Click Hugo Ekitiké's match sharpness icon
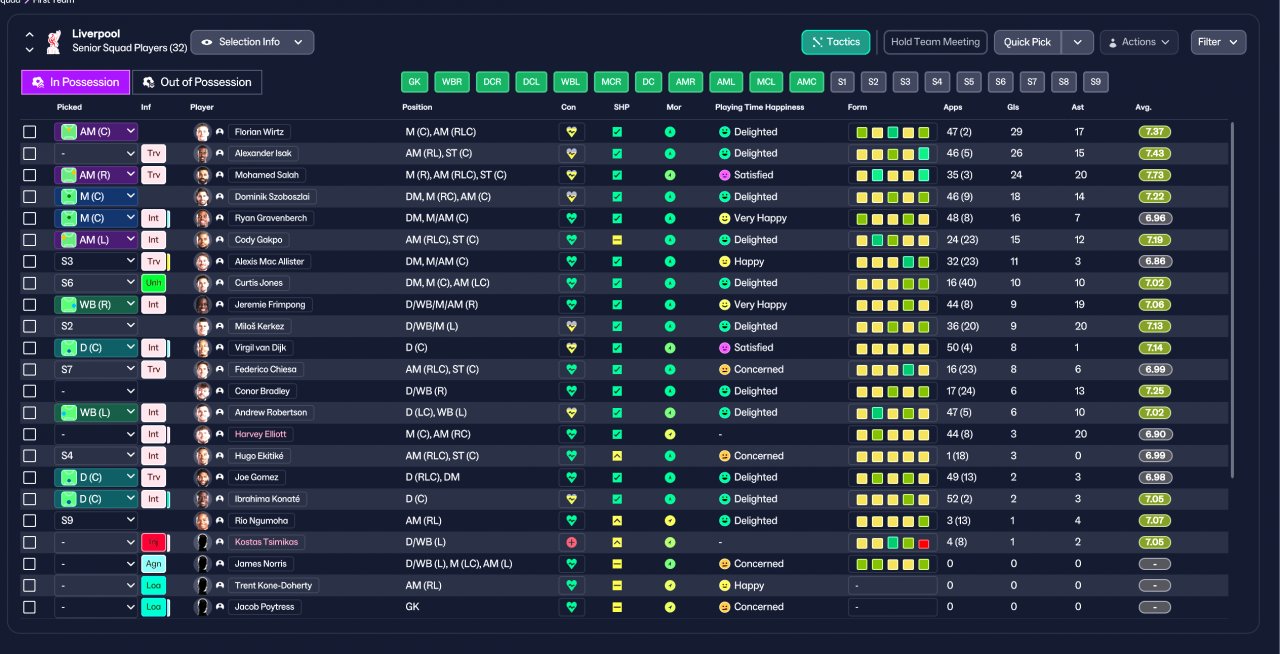Image resolution: width=1280 pixels, height=654 pixels. click(x=617, y=456)
